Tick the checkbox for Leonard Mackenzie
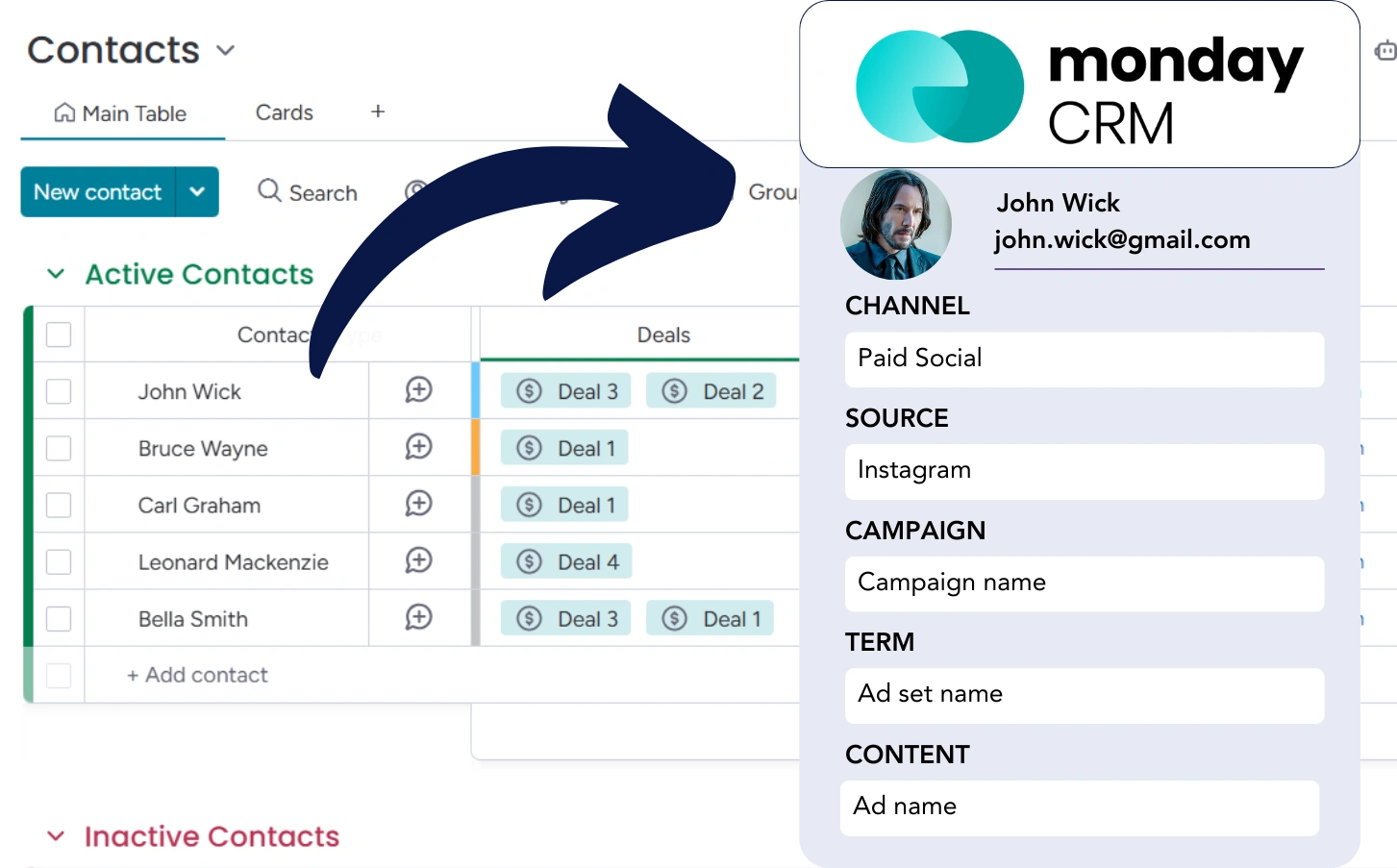The height and width of the screenshot is (868, 1397). [x=59, y=561]
